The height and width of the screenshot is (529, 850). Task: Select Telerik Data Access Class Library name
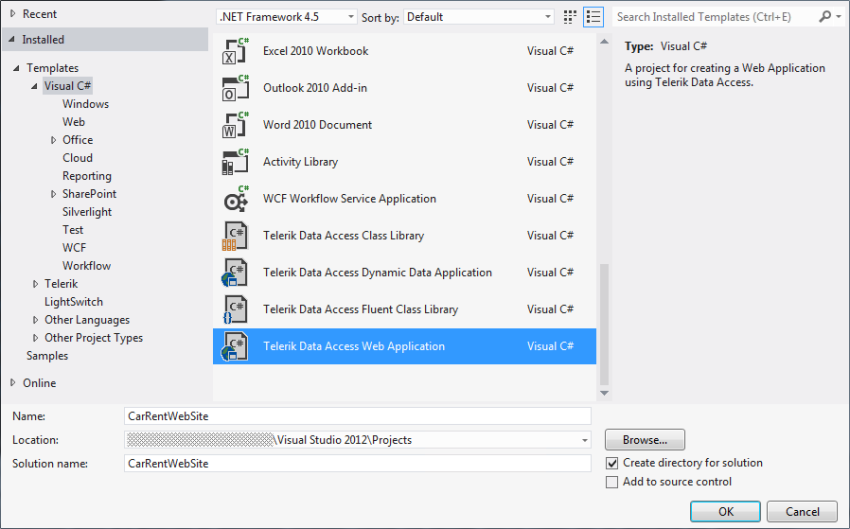(344, 235)
